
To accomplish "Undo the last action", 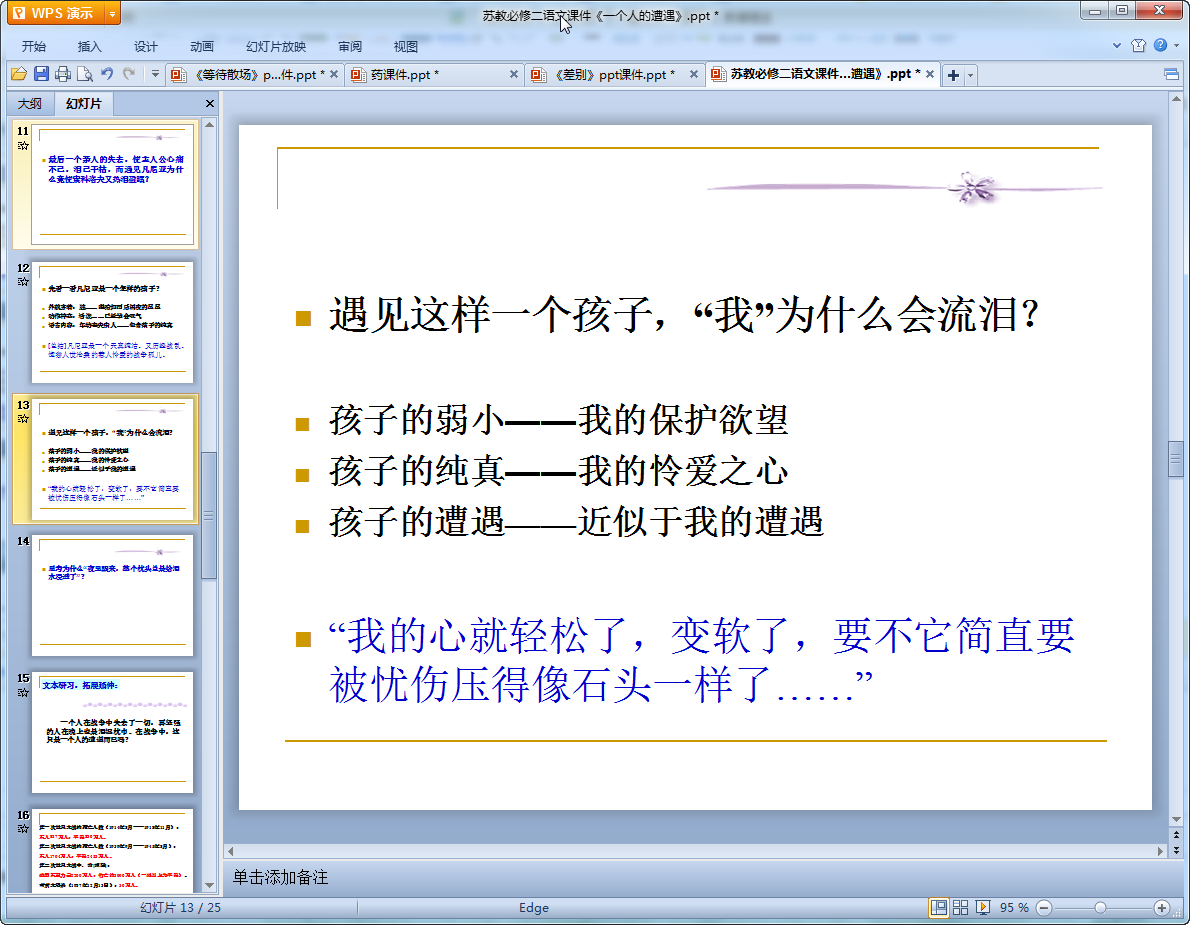I will click(107, 74).
